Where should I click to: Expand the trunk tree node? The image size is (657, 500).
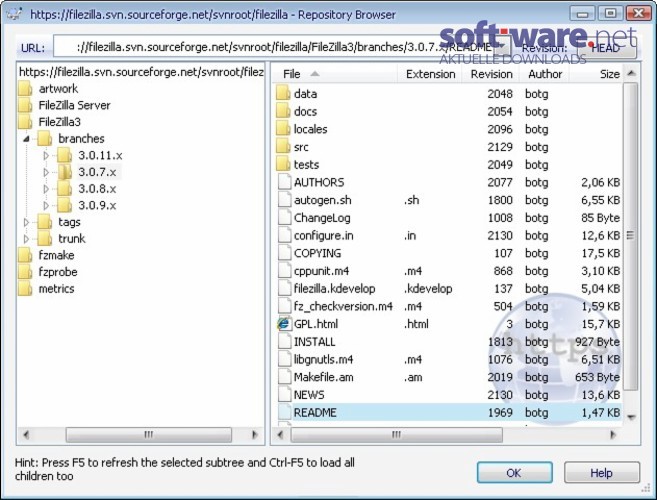click(26, 239)
